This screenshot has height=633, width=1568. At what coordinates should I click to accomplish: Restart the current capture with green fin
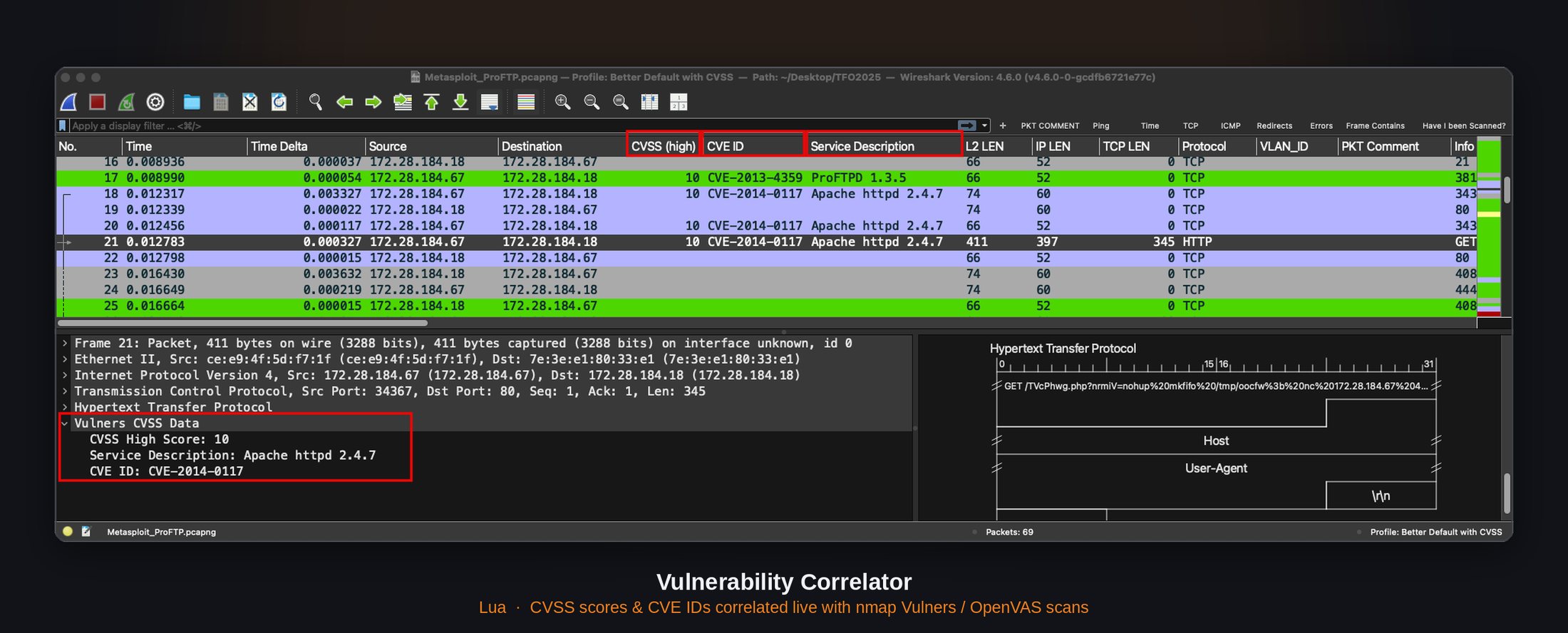pyautogui.click(x=126, y=102)
